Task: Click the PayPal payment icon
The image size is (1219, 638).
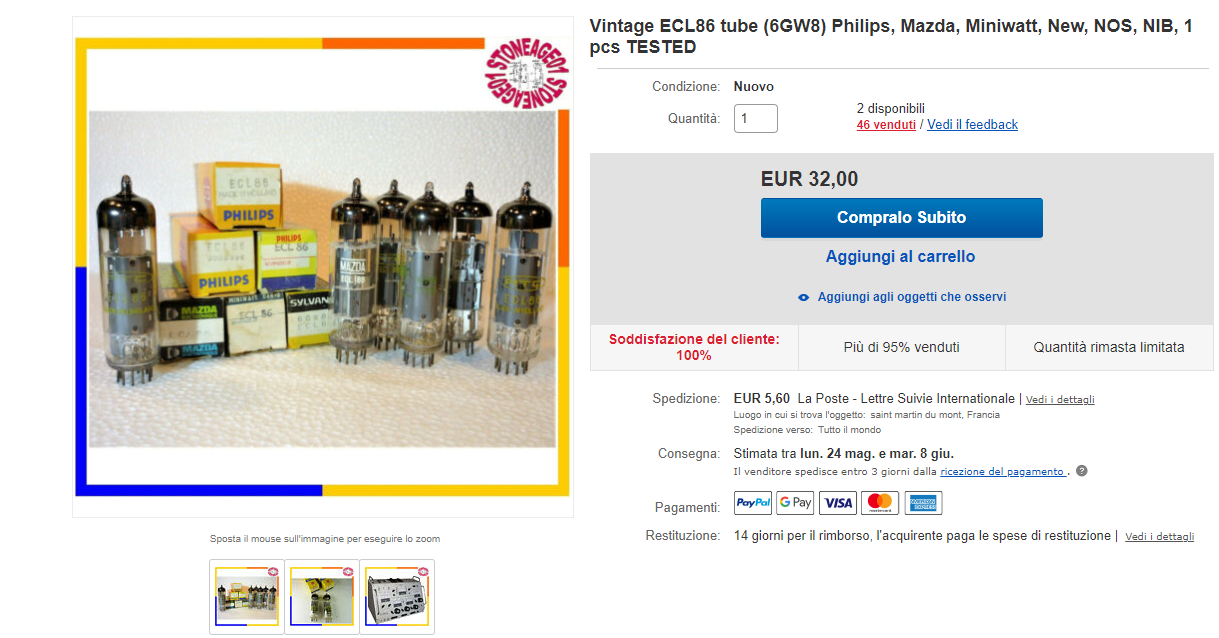Action: click(x=752, y=503)
